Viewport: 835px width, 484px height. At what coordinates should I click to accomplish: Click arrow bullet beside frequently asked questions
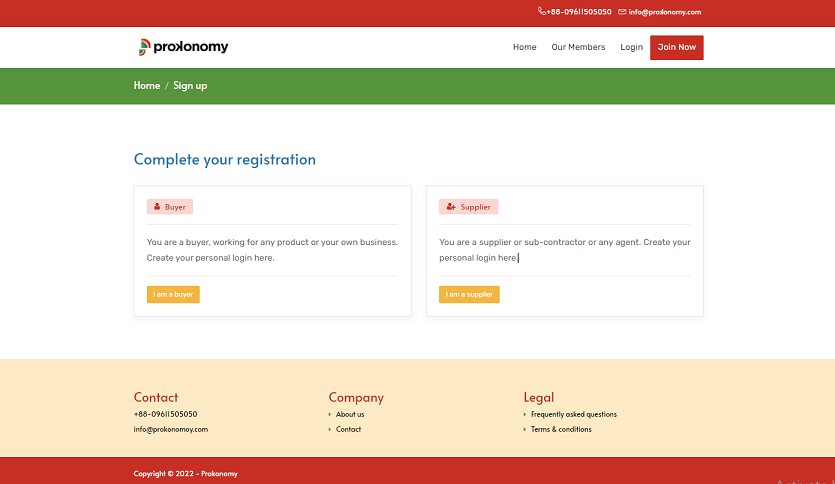[525, 414]
